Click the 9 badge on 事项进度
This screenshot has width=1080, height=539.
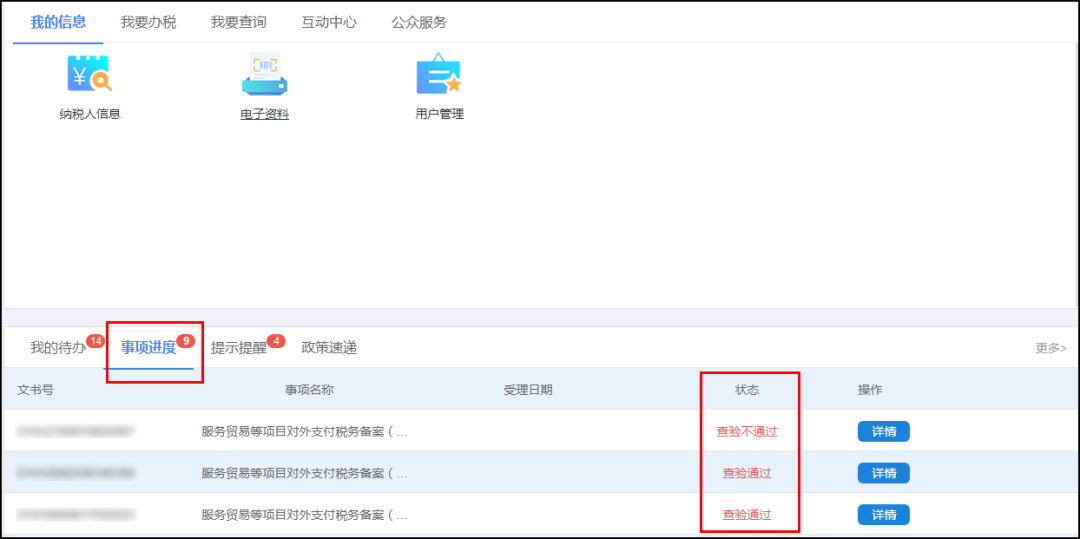click(x=185, y=341)
